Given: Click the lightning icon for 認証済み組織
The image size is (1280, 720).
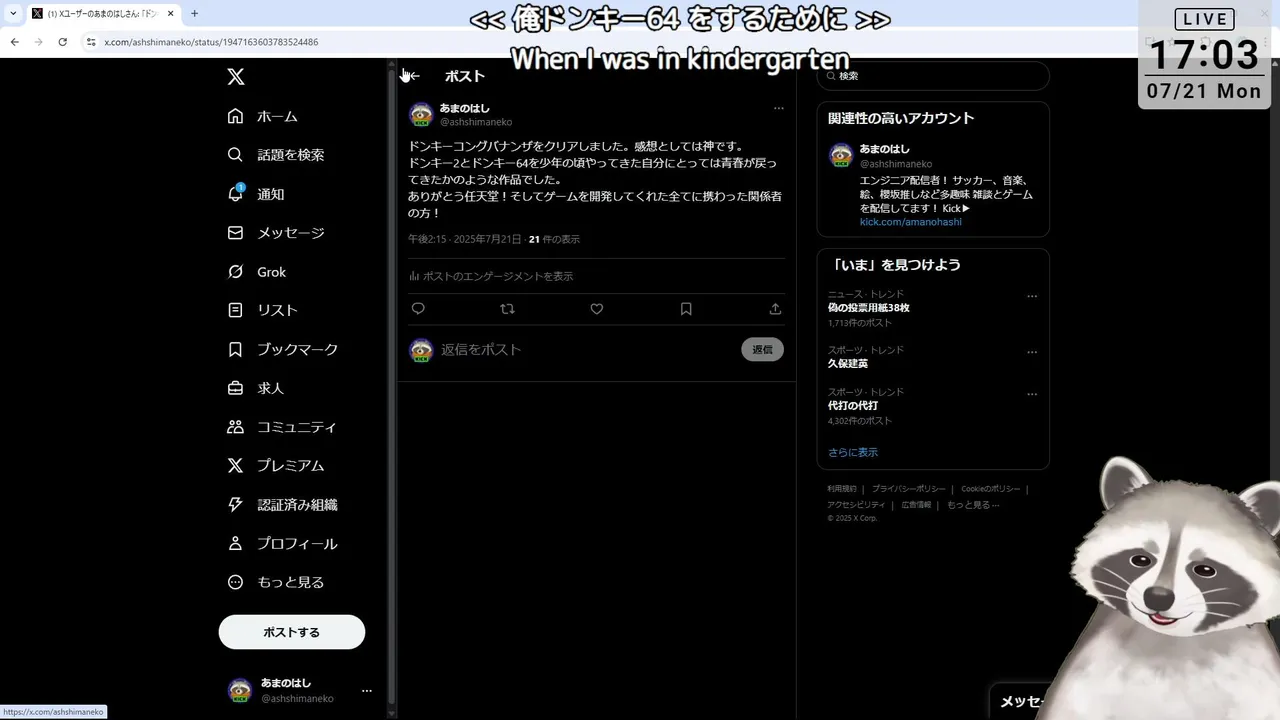Looking at the screenshot, I should [235, 505].
